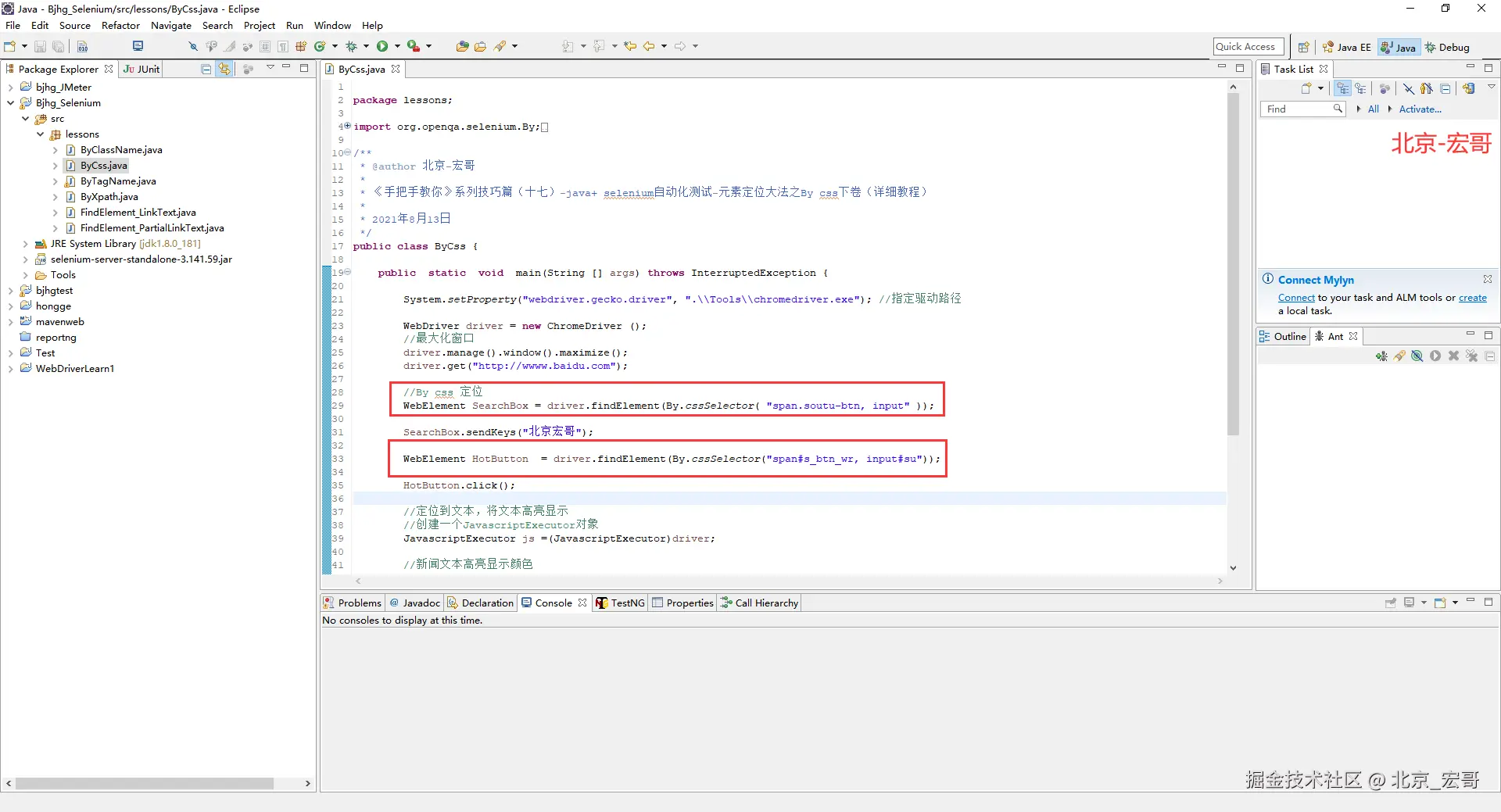Click Hide Completed Tasks icon in Task List
Image resolution: width=1501 pixels, height=812 pixels.
coord(1409,88)
